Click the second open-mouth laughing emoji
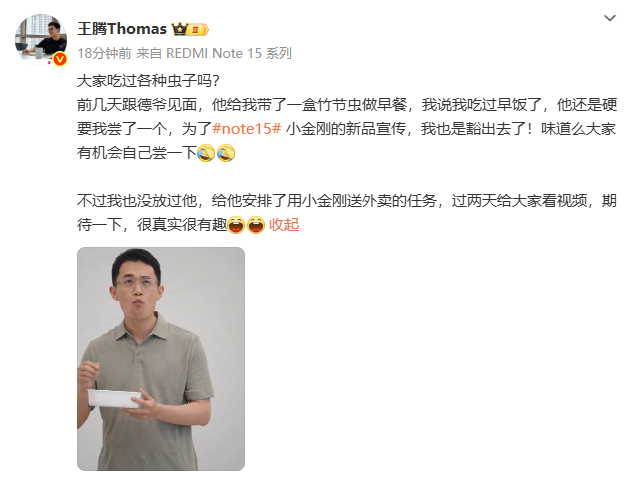The image size is (634, 478). tap(256, 225)
